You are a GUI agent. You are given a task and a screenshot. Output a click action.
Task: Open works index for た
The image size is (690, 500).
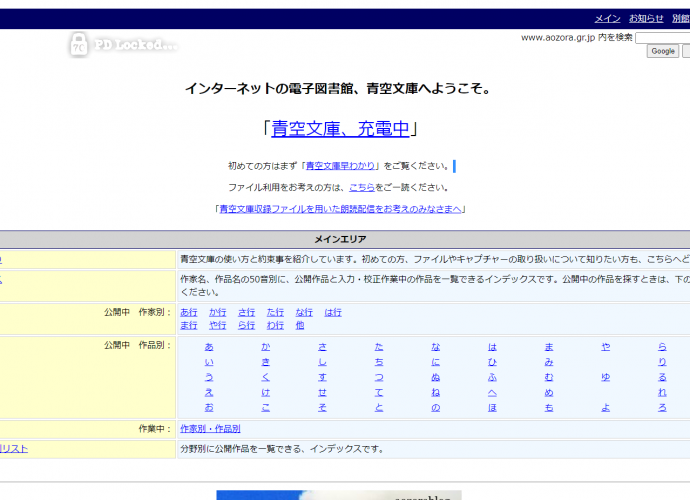[379, 347]
